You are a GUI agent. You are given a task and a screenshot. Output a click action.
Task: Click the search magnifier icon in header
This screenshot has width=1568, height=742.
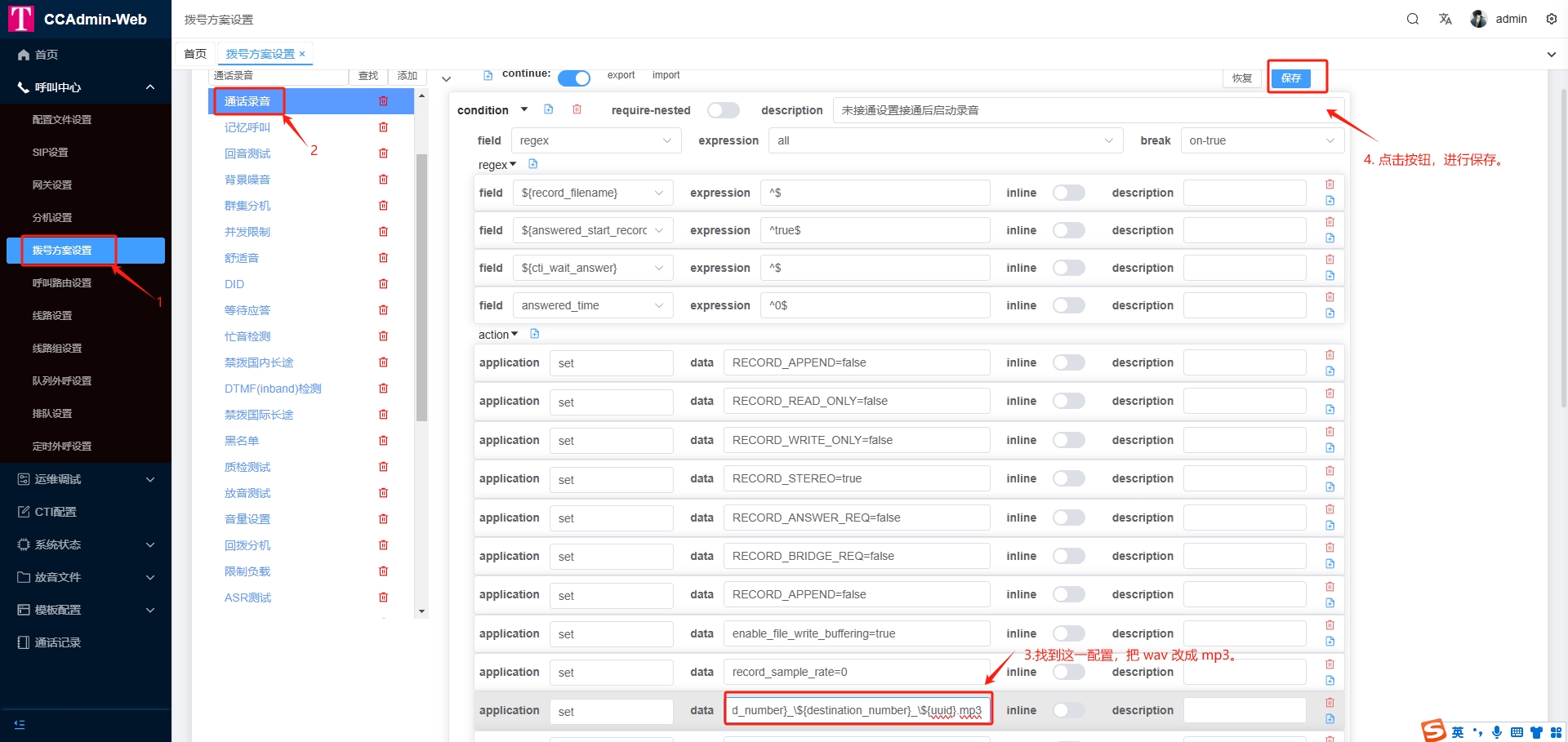click(1412, 19)
